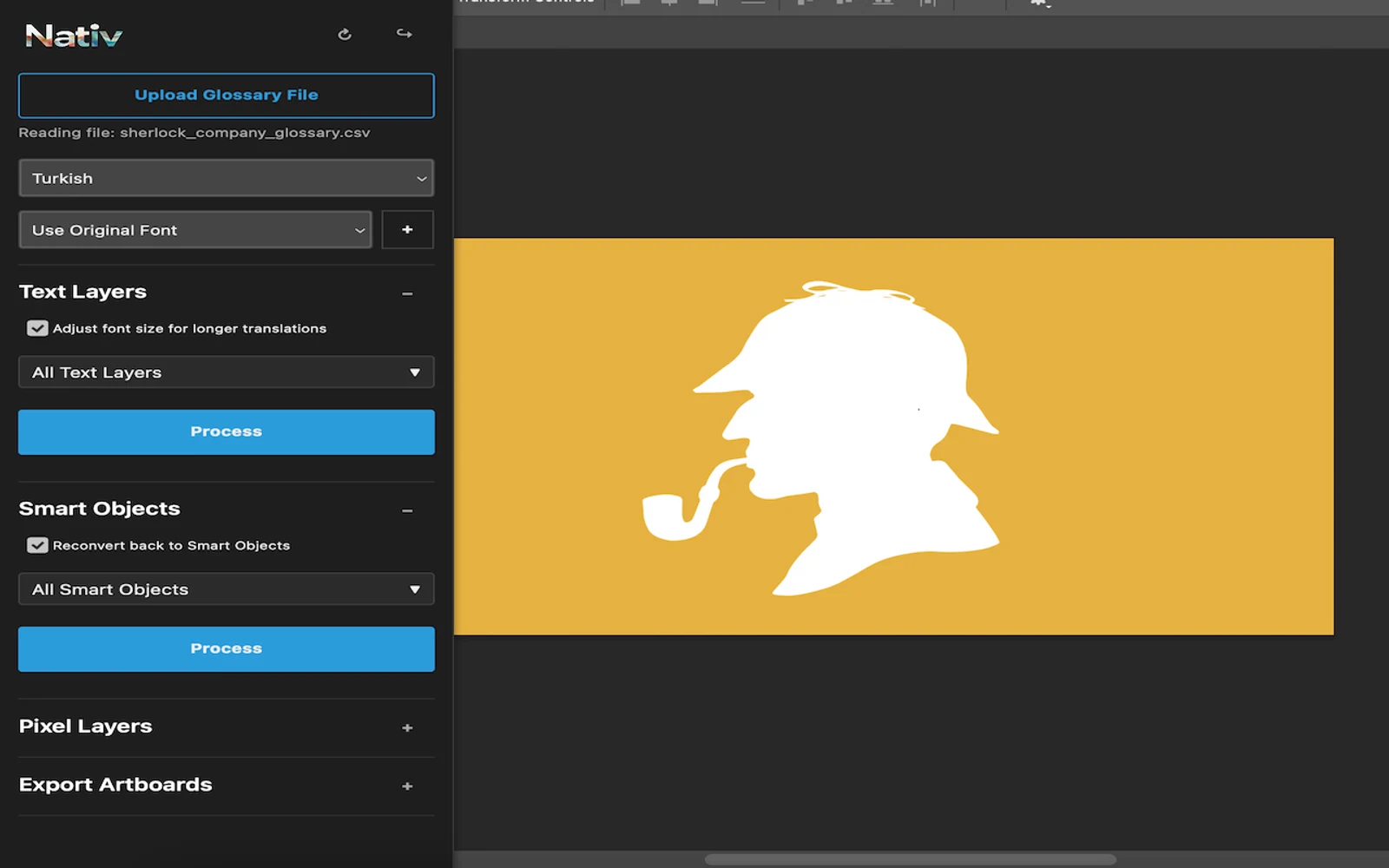This screenshot has height=868, width=1389.
Task: Collapse the Text Layers section via its minus icon
Action: (x=407, y=293)
